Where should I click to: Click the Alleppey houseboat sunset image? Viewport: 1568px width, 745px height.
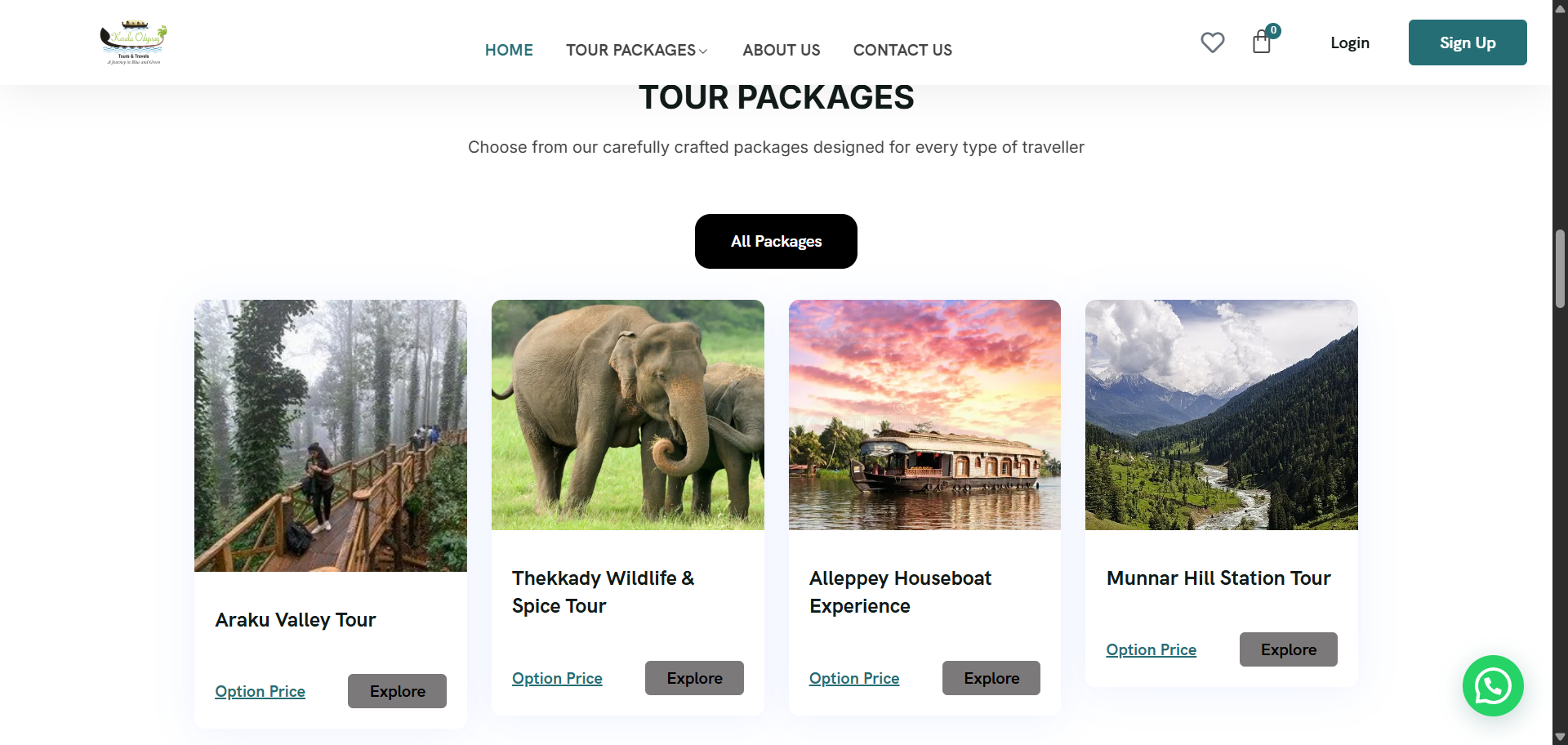click(924, 415)
